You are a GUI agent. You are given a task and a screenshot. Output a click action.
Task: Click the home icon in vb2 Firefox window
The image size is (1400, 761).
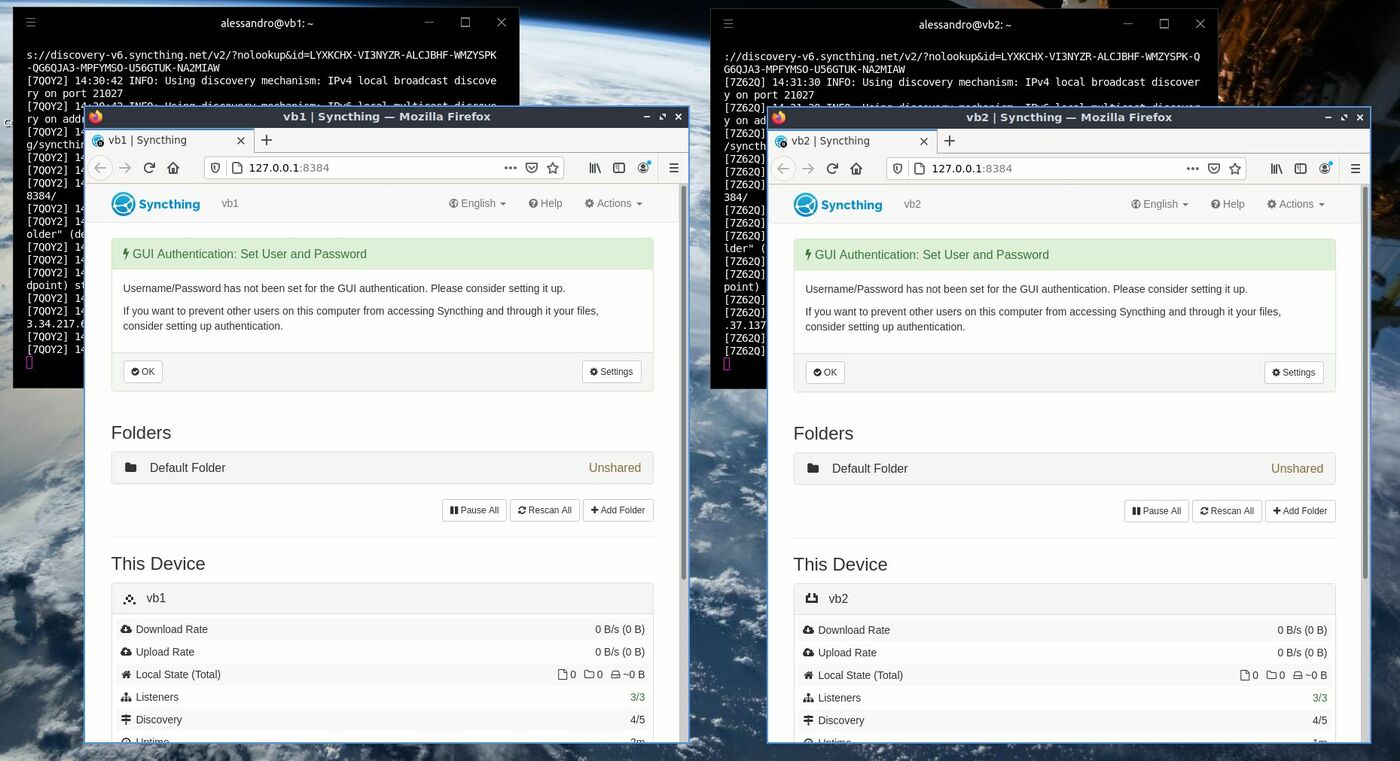click(856, 169)
